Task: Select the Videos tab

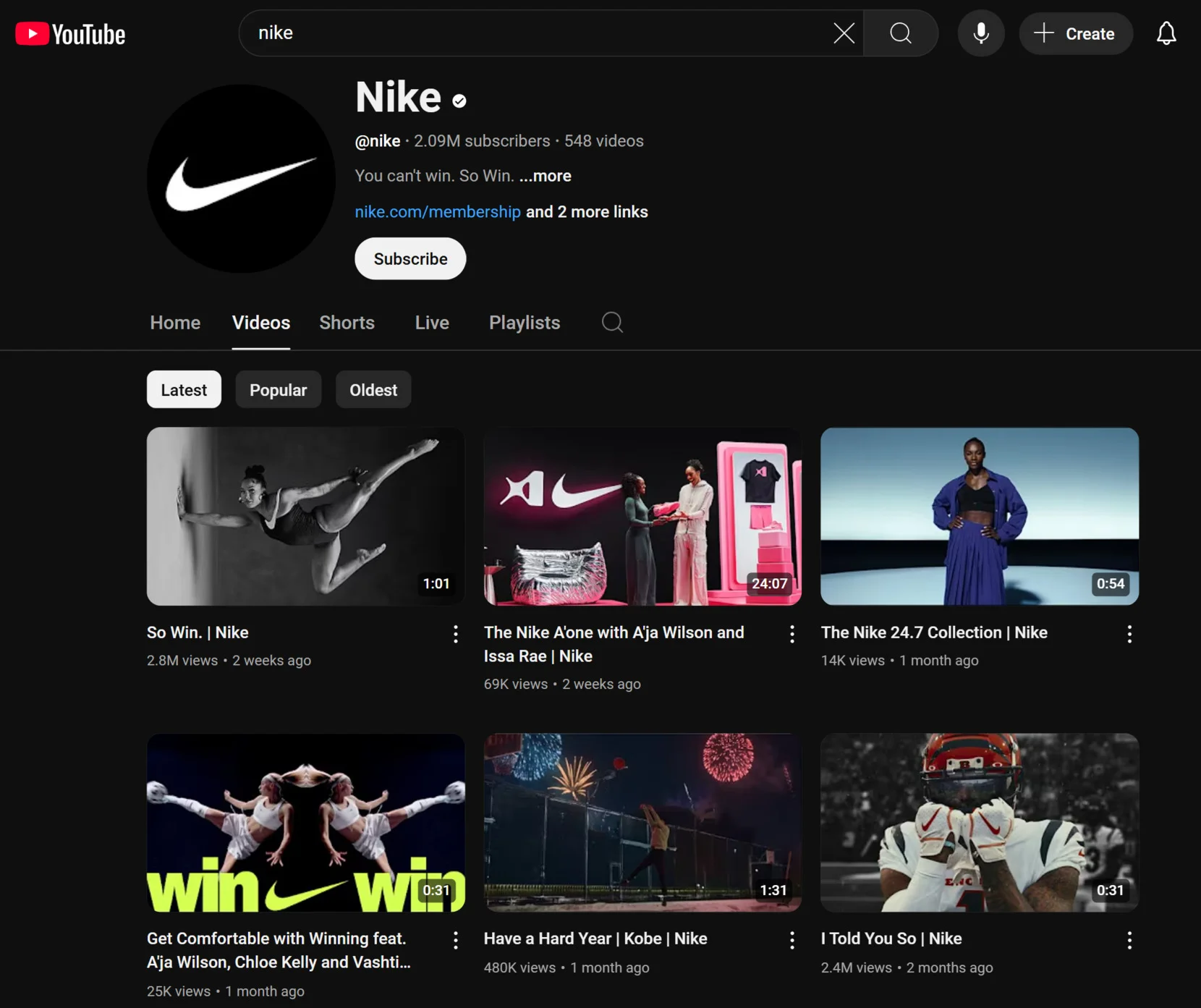Action: click(x=261, y=323)
